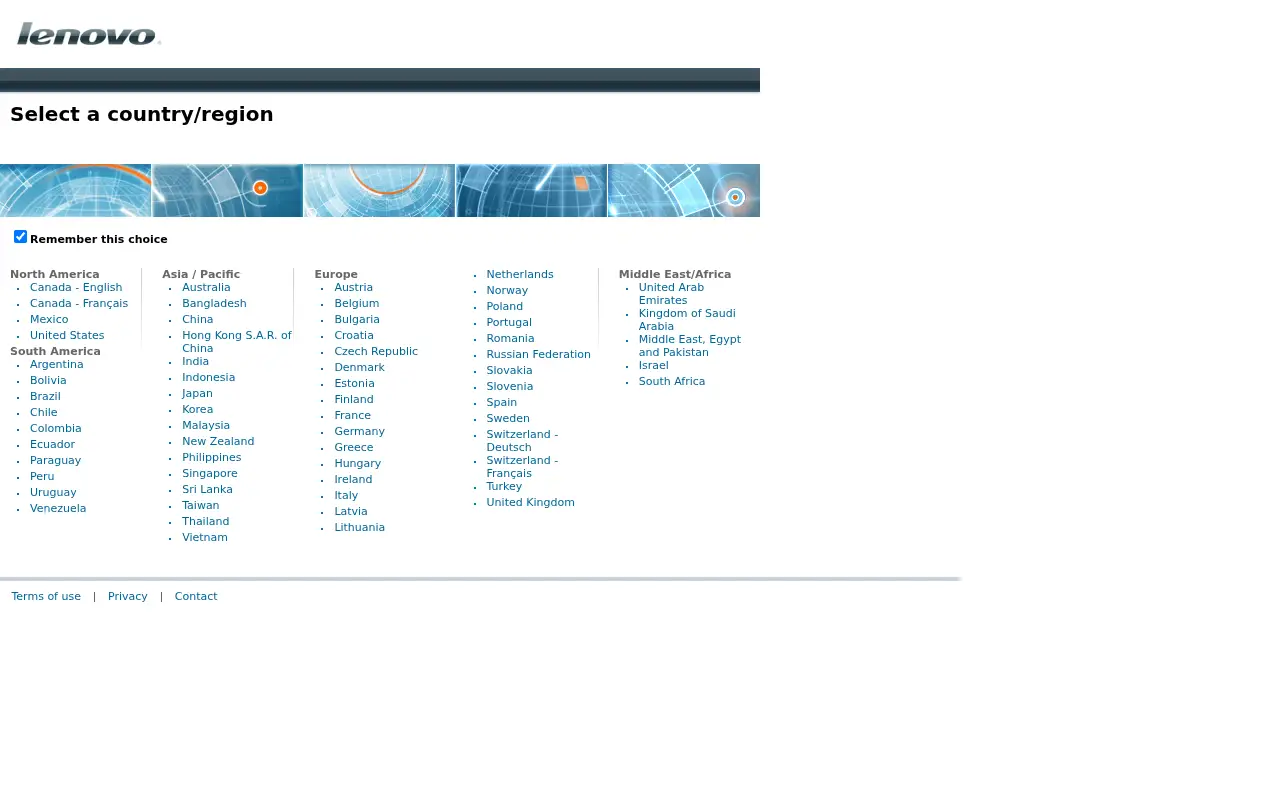Choose Mexico from North America

[x=49, y=320]
